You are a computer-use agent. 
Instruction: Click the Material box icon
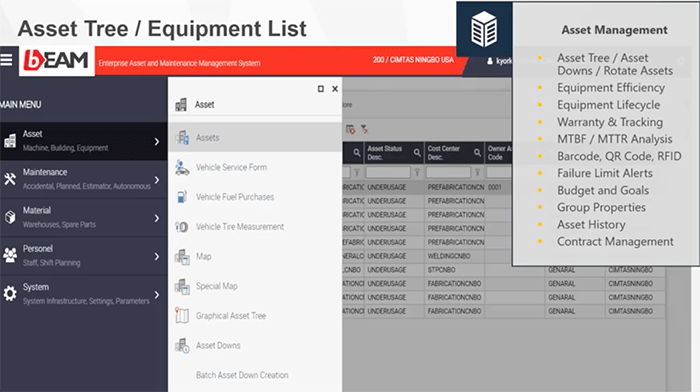tap(10, 217)
